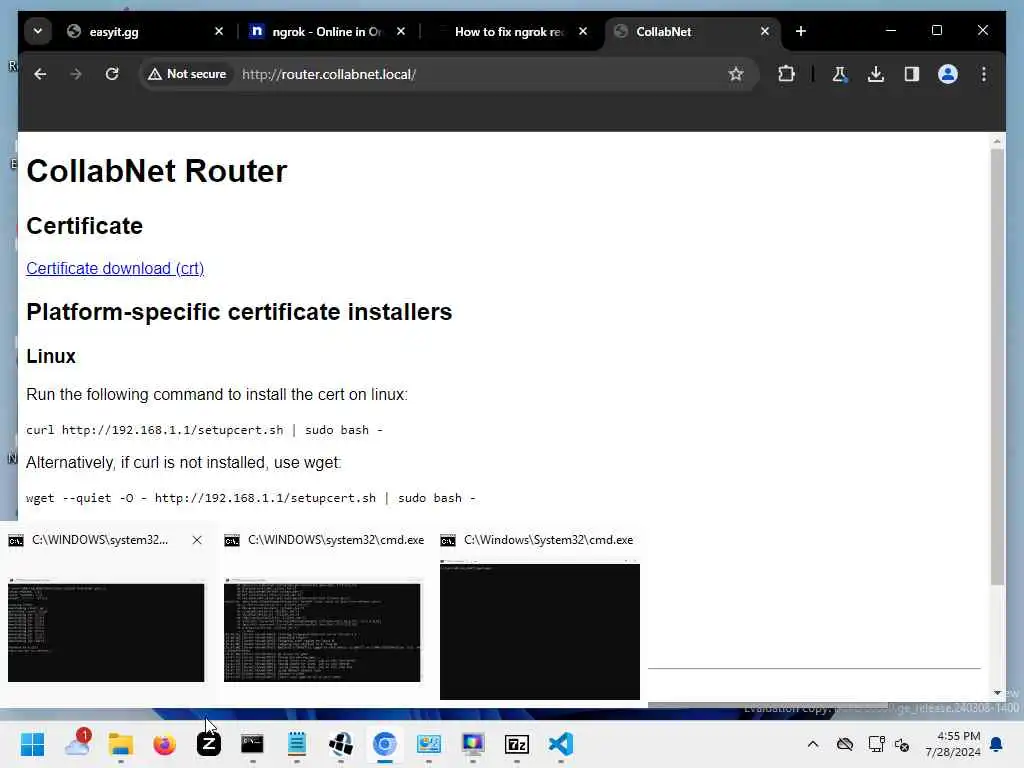The width and height of the screenshot is (1024, 768).
Task: Close the How to fix ngrok tab
Action: click(x=583, y=31)
